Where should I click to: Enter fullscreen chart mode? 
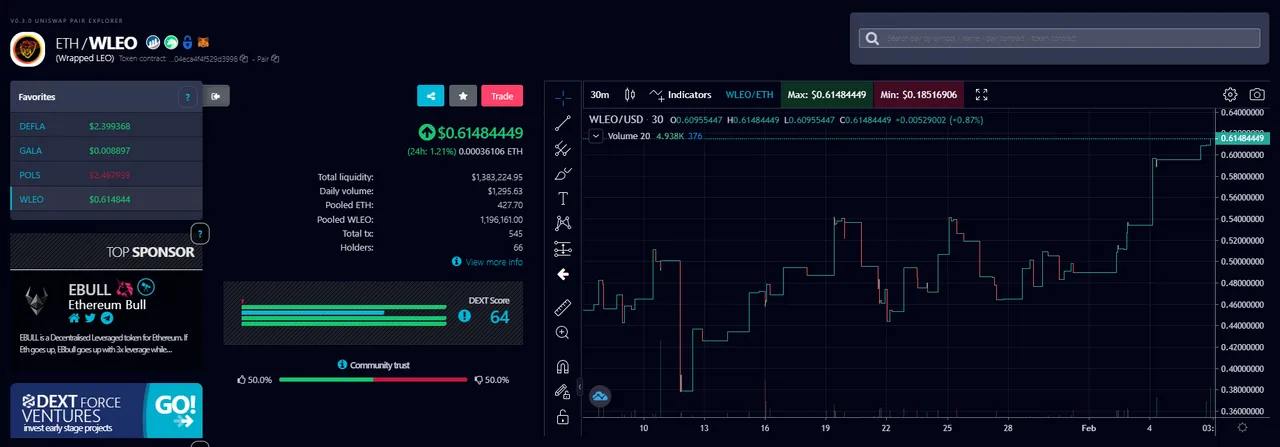(x=981, y=95)
